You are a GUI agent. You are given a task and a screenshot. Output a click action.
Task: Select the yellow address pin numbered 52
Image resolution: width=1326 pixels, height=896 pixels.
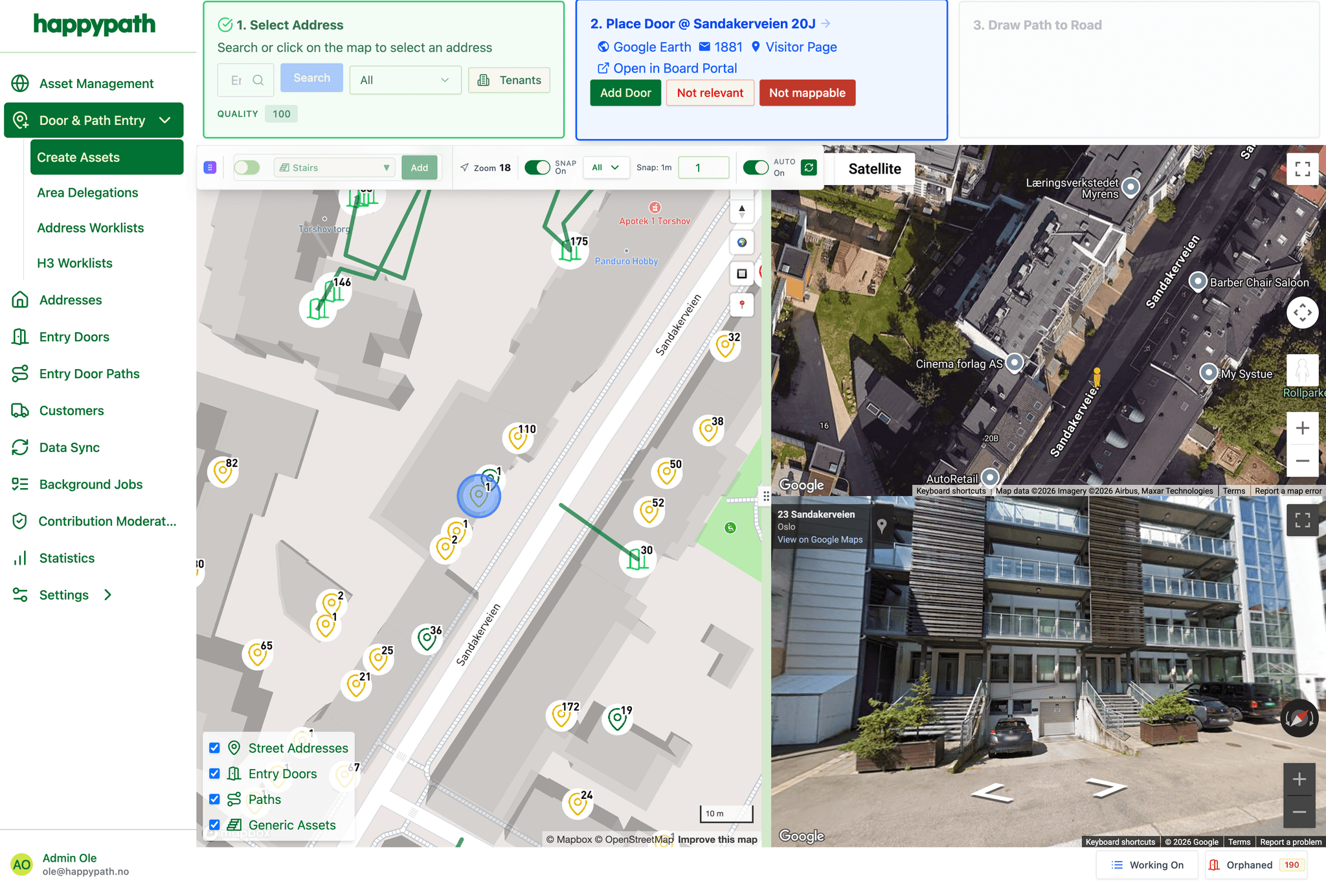tap(649, 511)
